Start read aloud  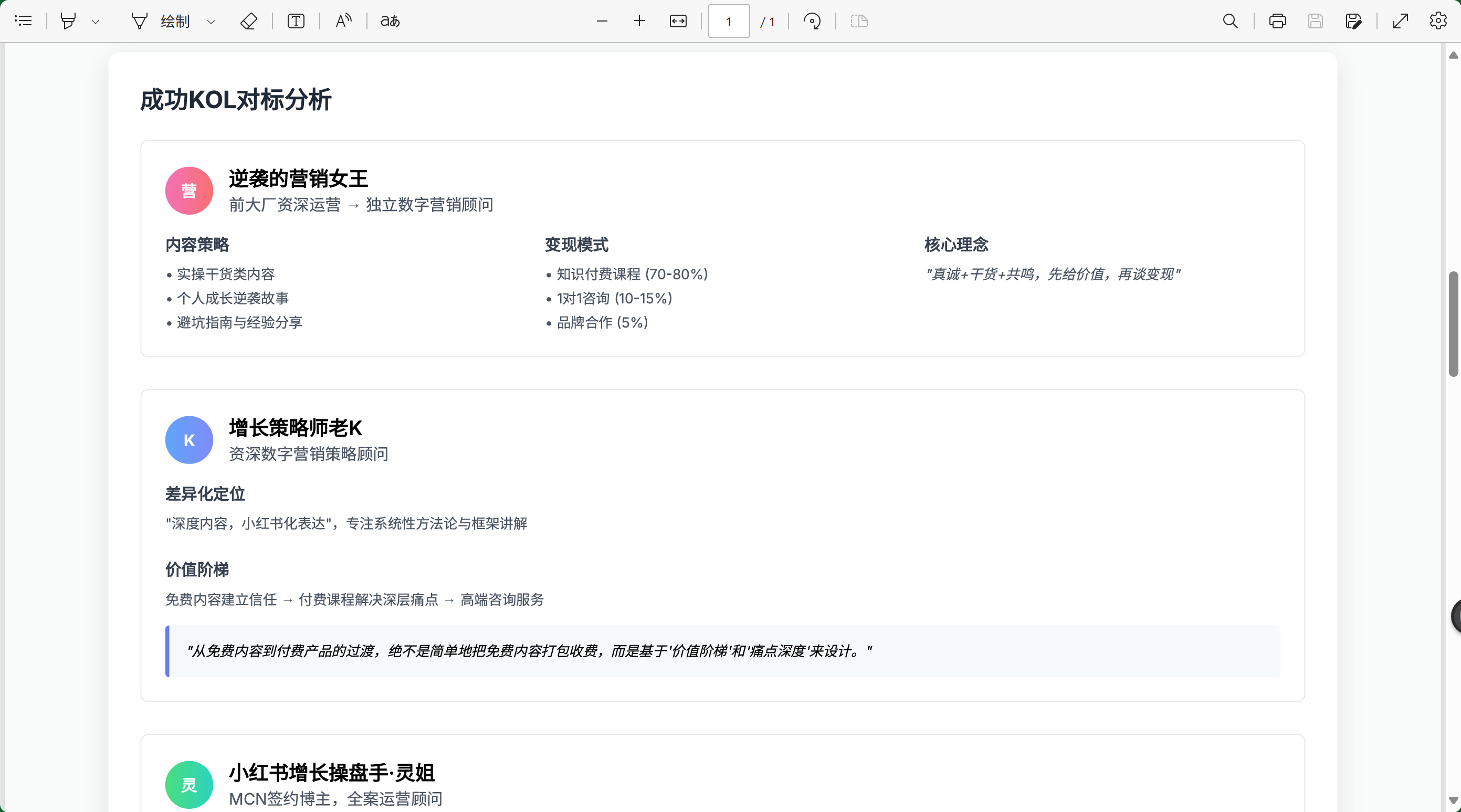click(x=343, y=21)
